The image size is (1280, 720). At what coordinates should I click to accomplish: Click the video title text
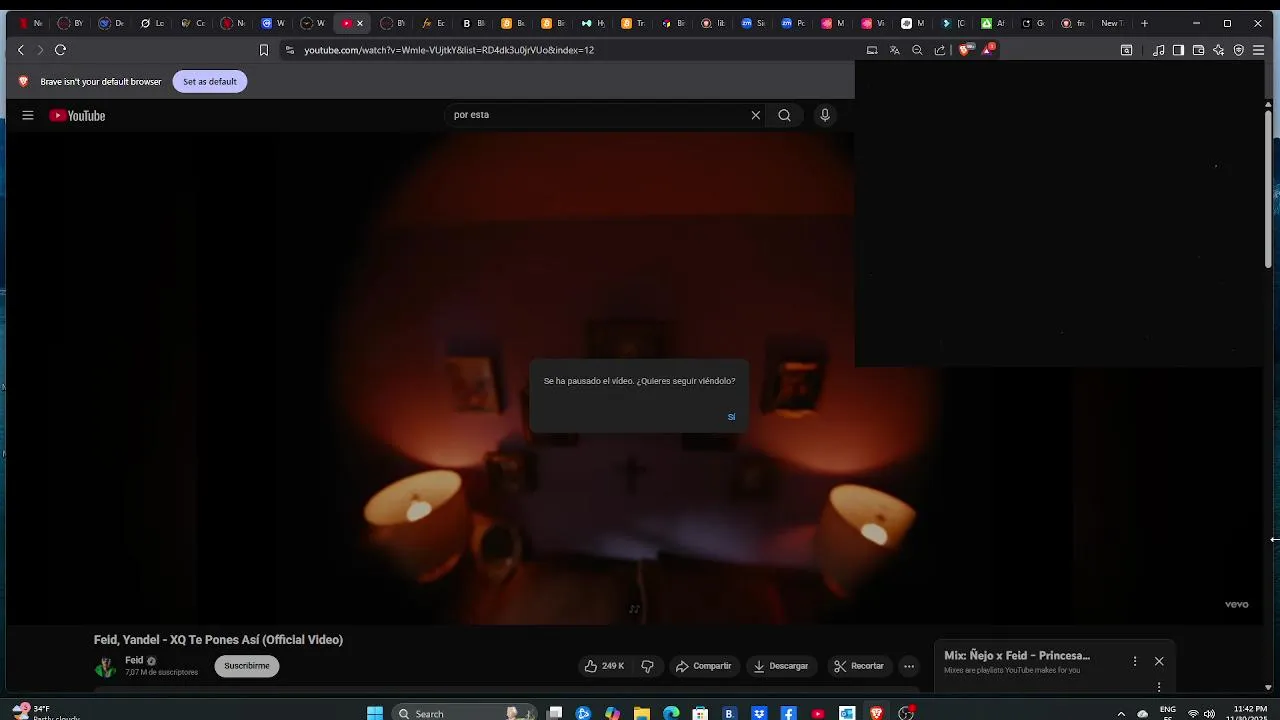pyautogui.click(x=218, y=640)
